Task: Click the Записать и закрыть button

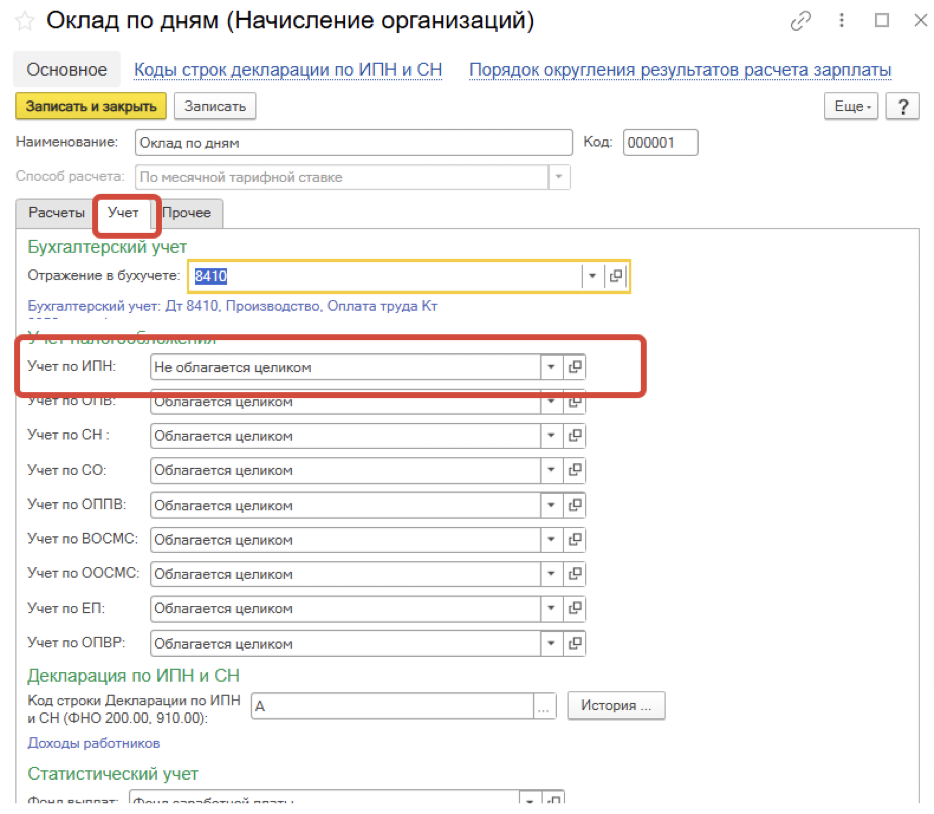Action: pyautogui.click(x=91, y=106)
